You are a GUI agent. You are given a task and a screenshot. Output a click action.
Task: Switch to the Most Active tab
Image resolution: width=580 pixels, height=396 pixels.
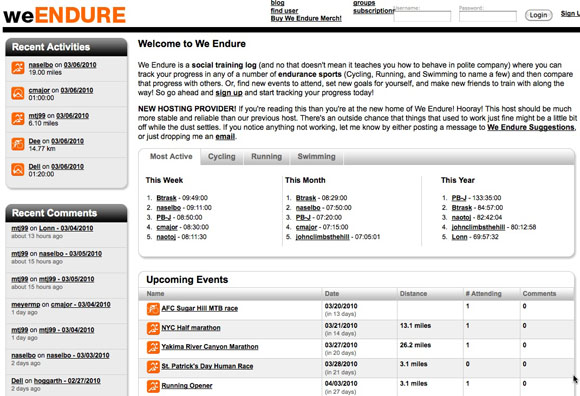(171, 156)
